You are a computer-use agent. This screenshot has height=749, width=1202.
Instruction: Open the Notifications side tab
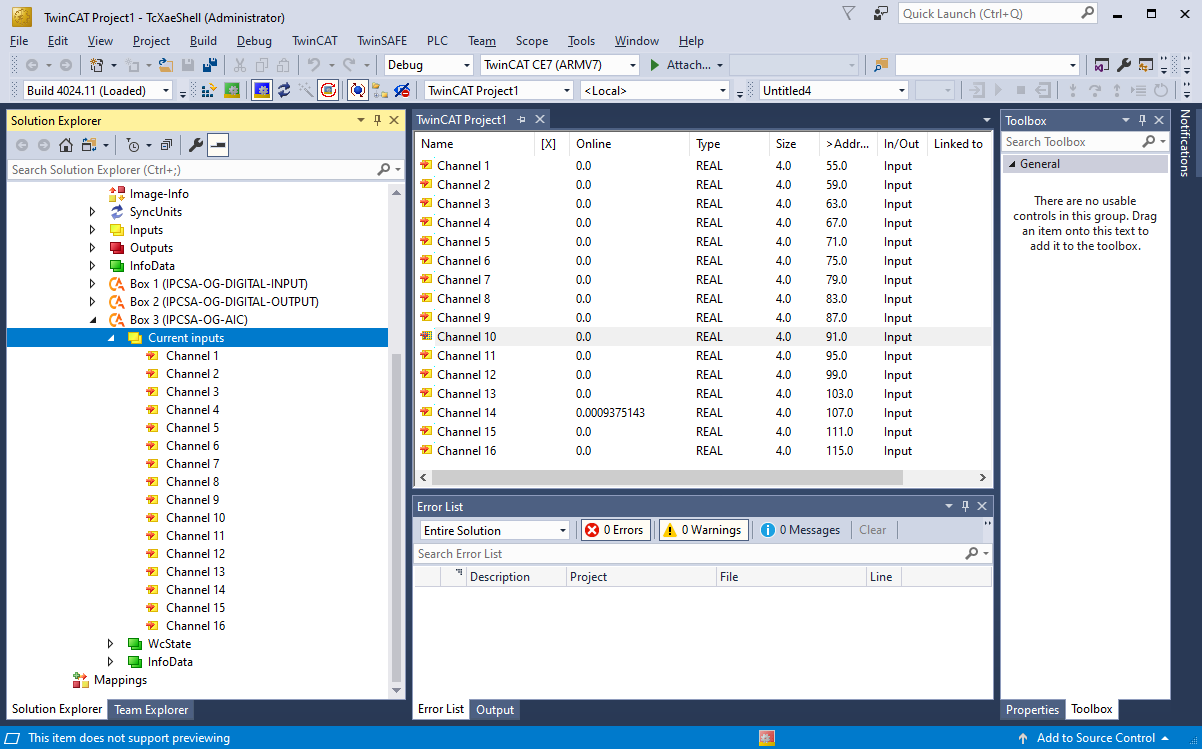pos(1185,143)
